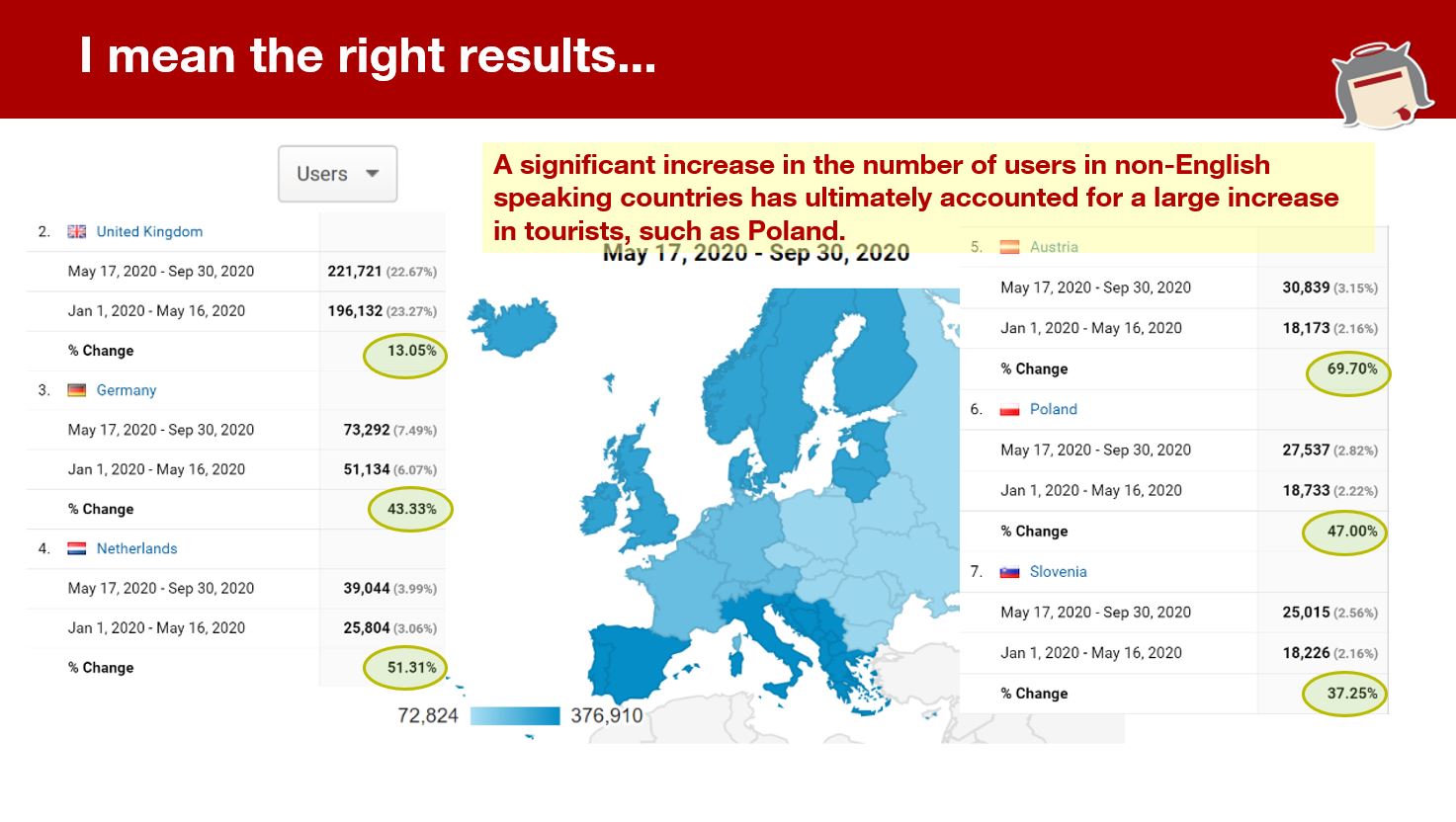1456x822 pixels.
Task: Click the 196,132 United Kingdom users value
Action: tap(355, 310)
